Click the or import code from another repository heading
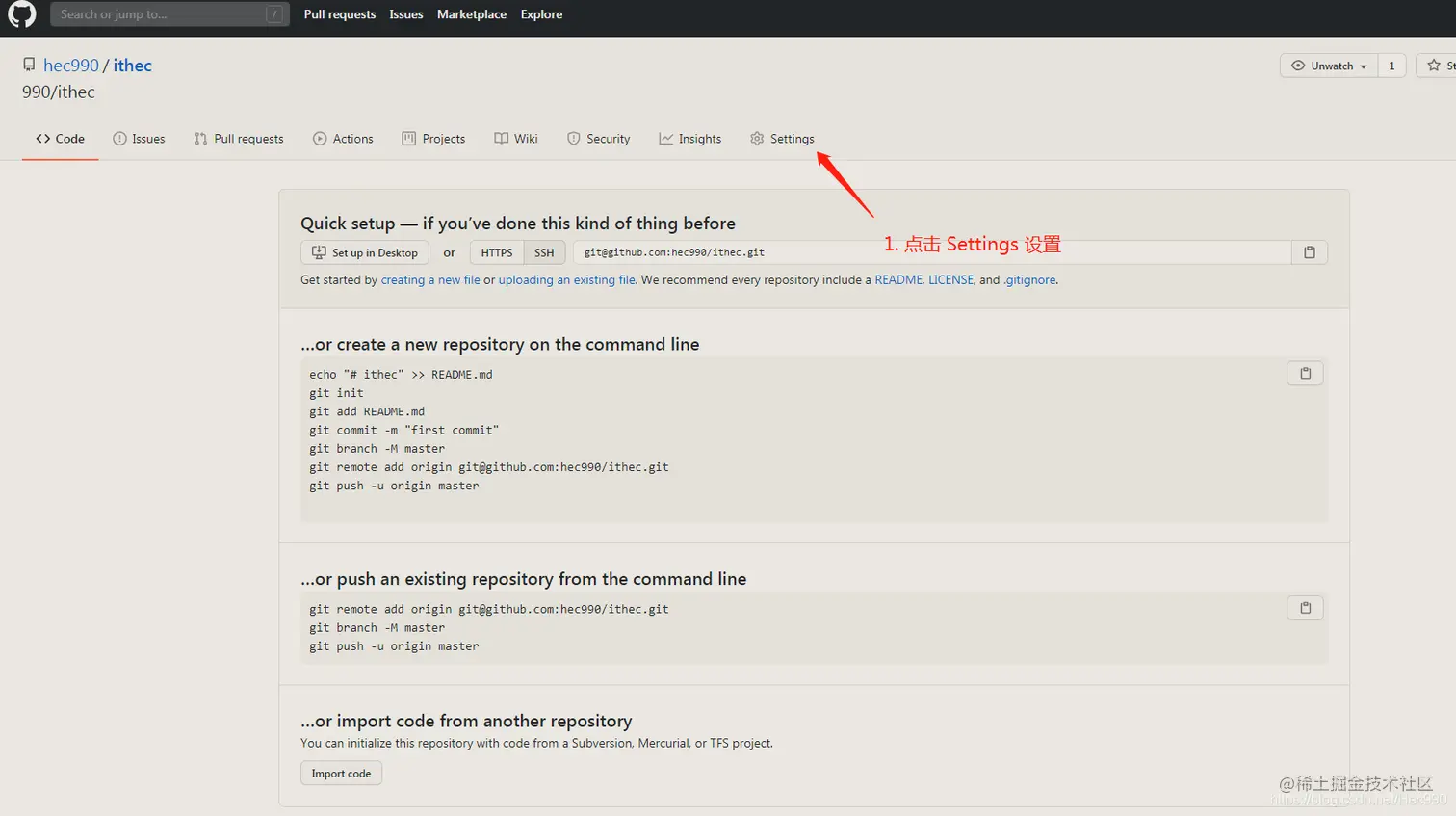1456x816 pixels. point(466,721)
